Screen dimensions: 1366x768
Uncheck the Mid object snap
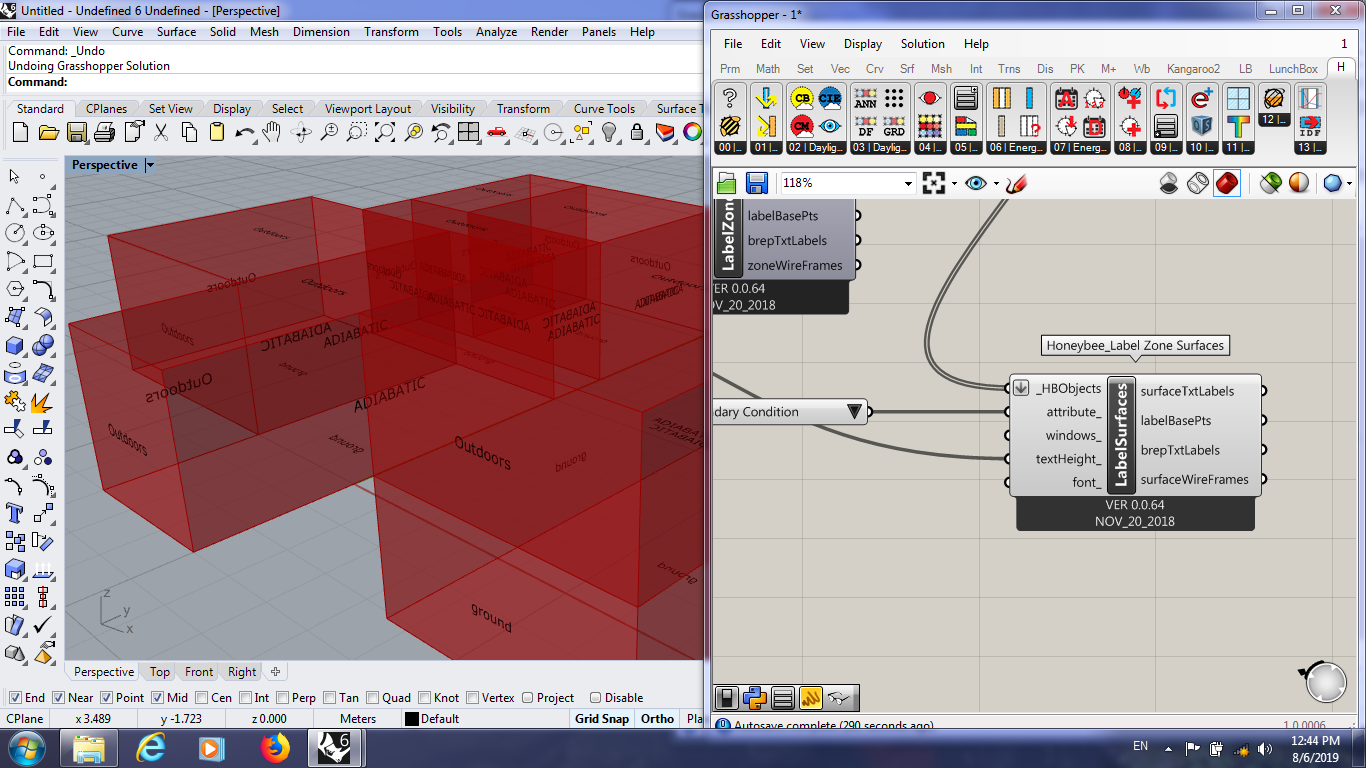158,698
